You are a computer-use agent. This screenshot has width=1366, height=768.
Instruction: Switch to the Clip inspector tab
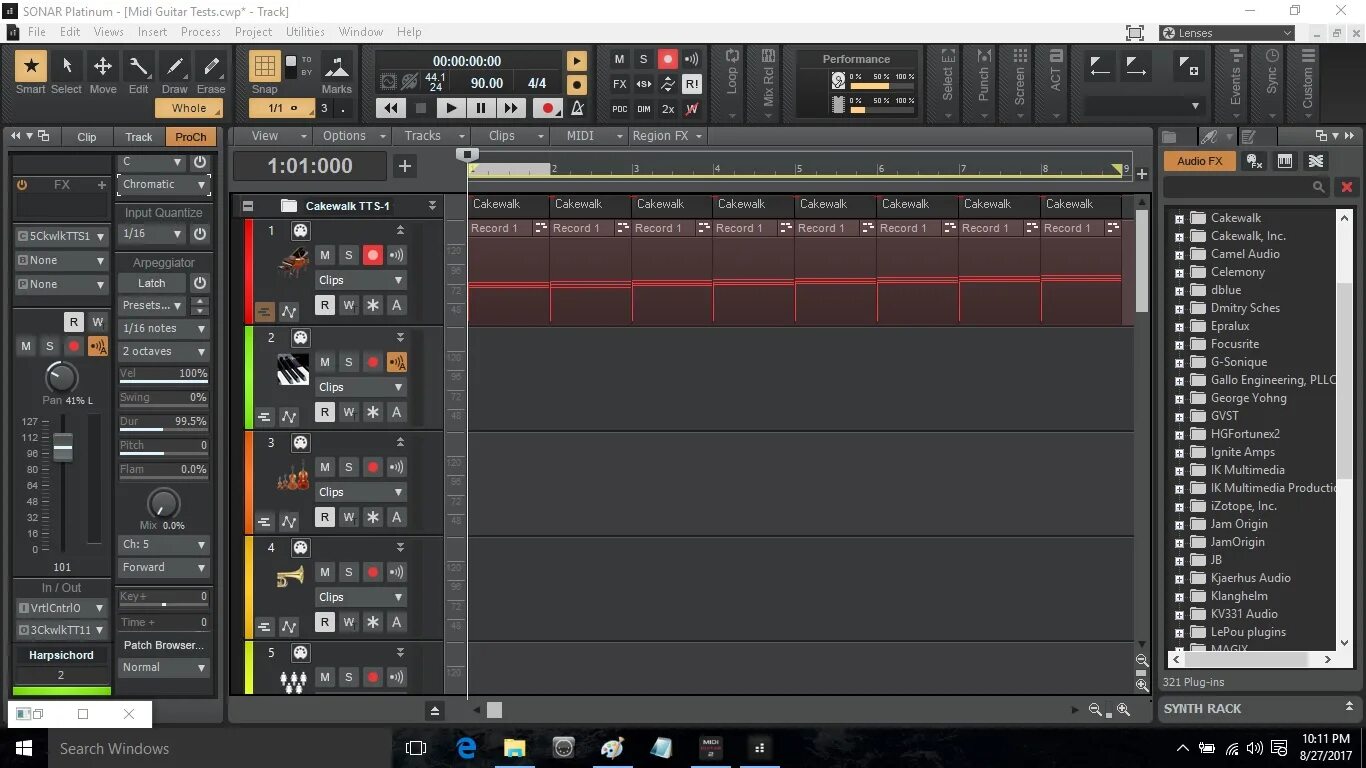click(87, 137)
